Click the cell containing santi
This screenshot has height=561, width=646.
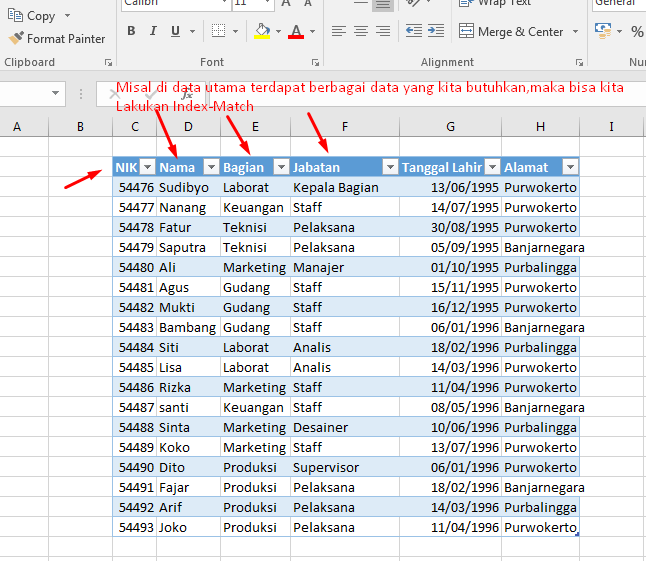[x=188, y=407]
